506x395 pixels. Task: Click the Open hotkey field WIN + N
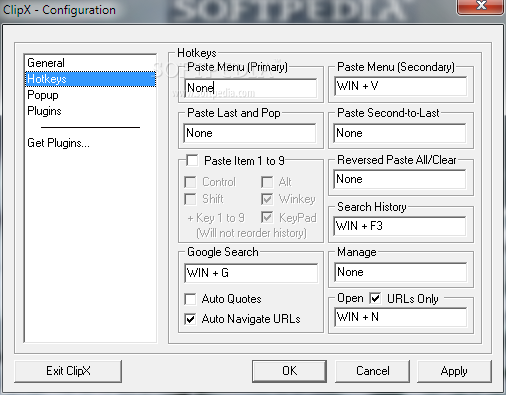point(400,317)
